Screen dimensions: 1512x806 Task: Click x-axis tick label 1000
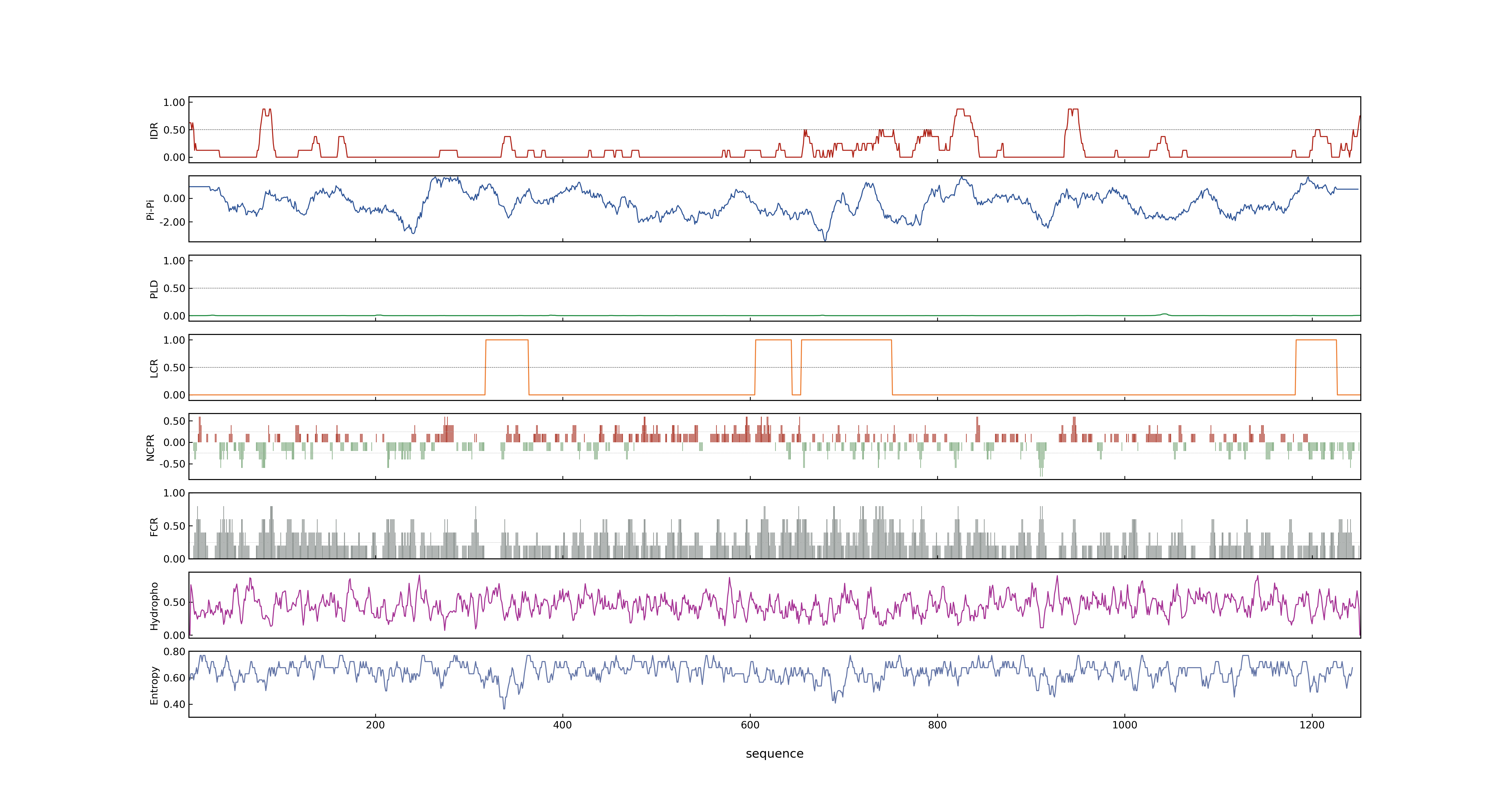[1125, 725]
